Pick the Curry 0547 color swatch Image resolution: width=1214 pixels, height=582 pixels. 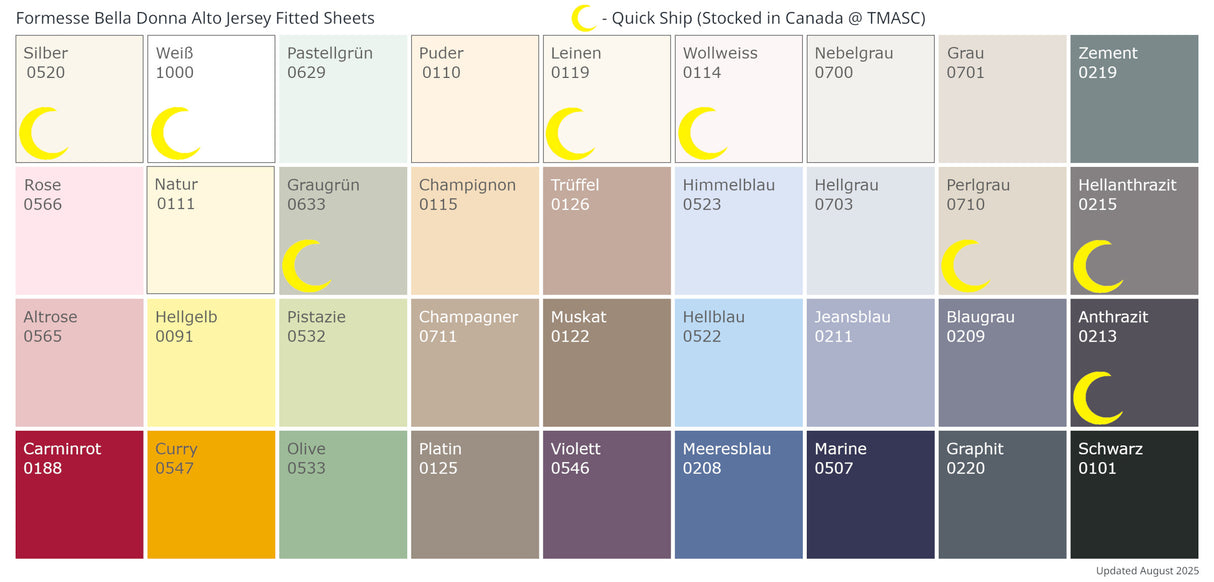(211, 494)
